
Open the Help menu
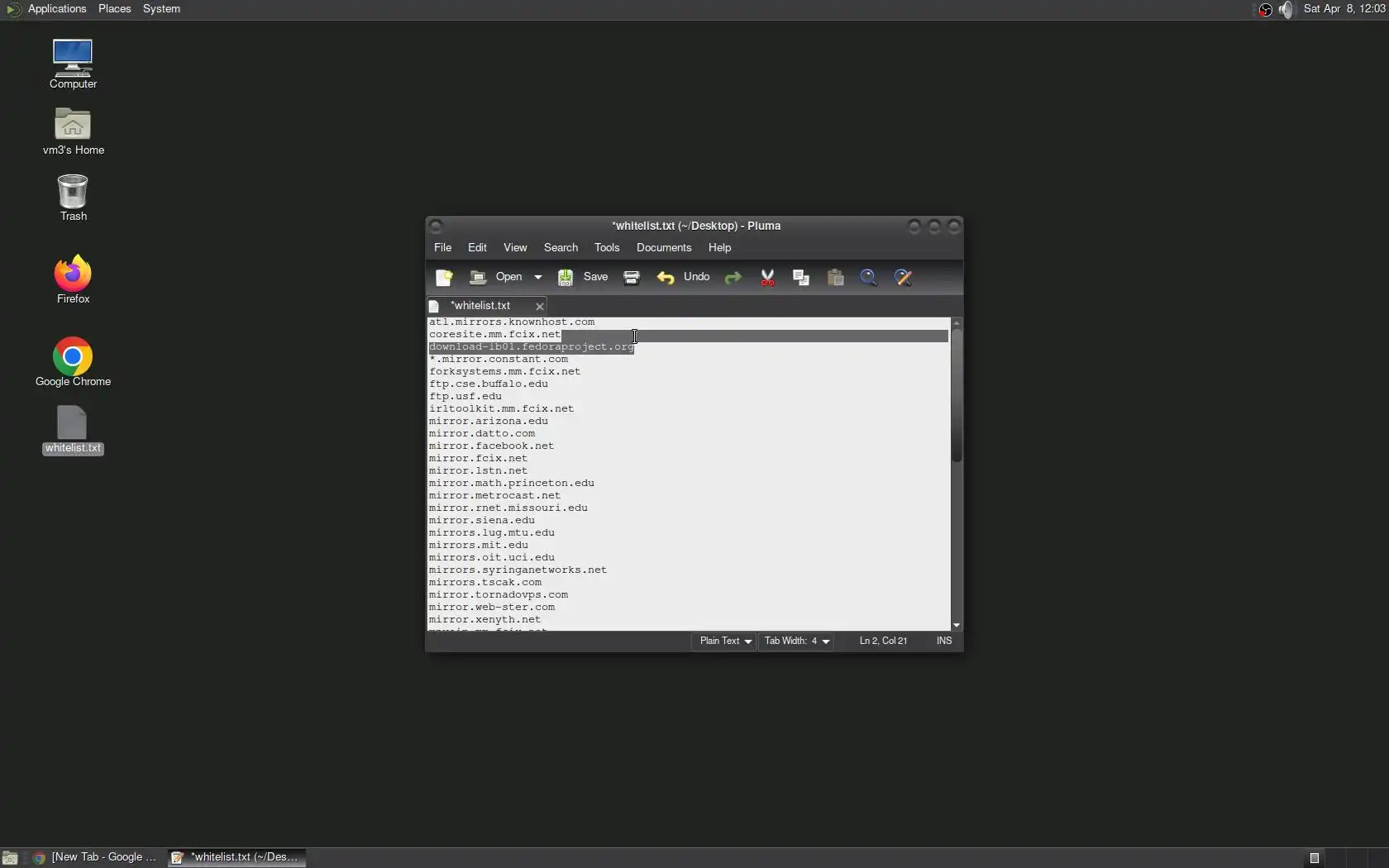719,248
